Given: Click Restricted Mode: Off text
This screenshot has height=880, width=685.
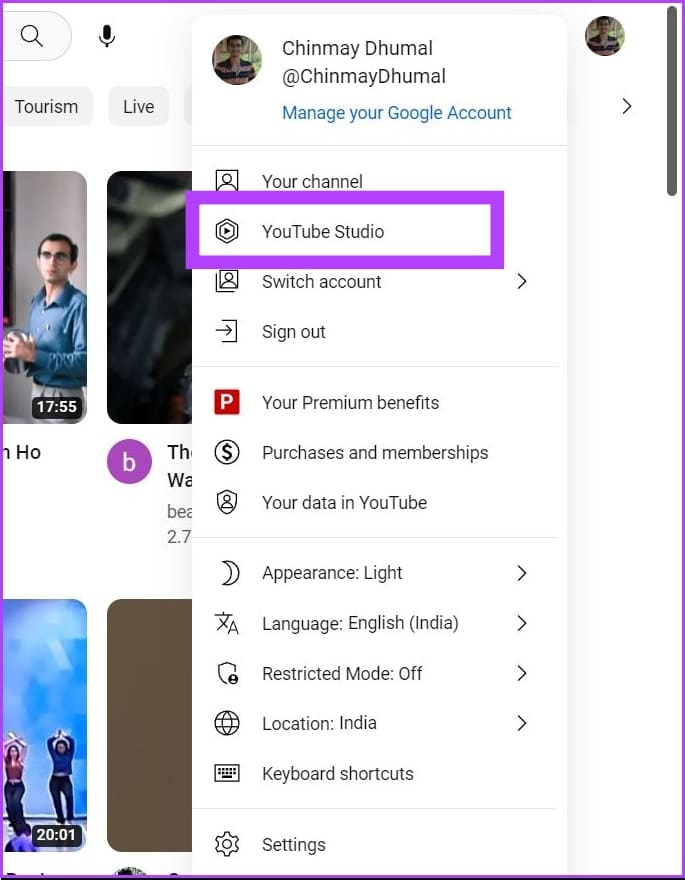Looking at the screenshot, I should click(342, 673).
